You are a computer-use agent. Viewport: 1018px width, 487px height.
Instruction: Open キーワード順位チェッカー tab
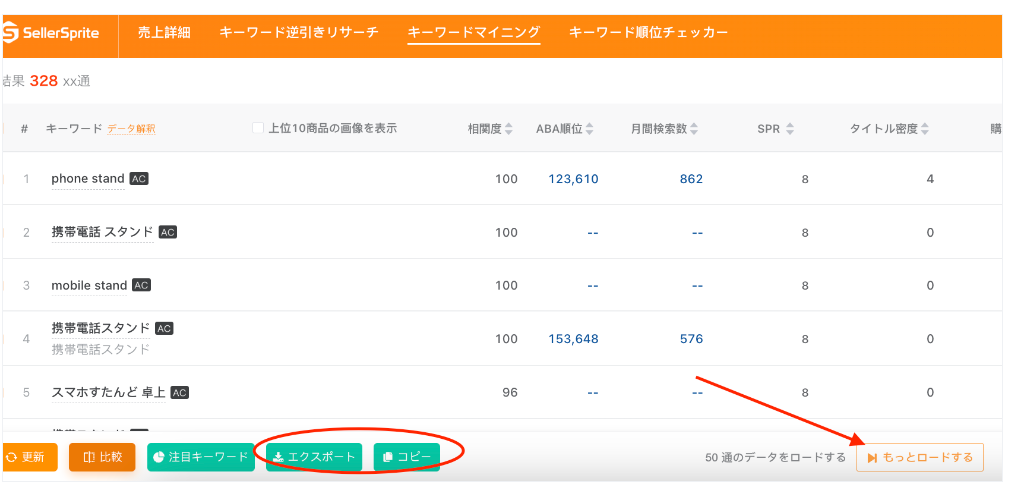coord(648,33)
